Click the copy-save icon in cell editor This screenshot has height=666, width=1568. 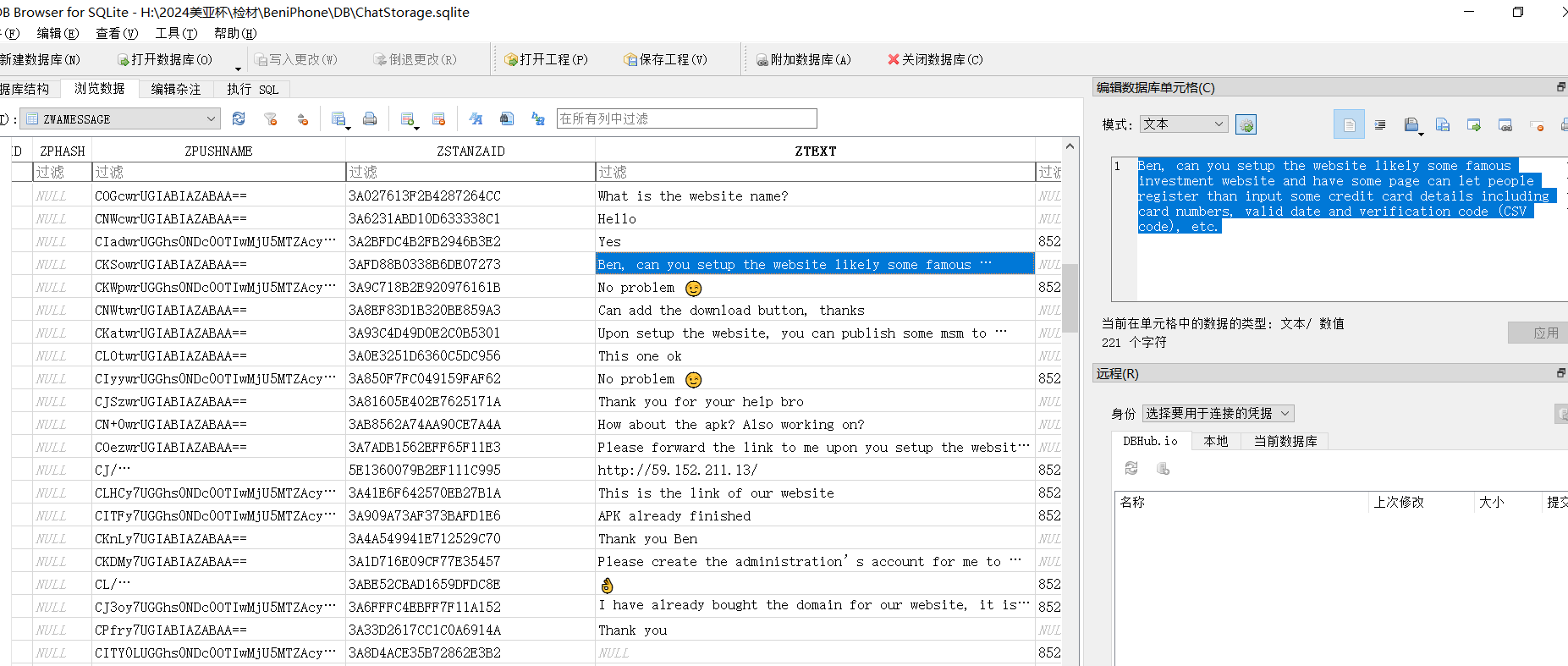[x=1443, y=125]
